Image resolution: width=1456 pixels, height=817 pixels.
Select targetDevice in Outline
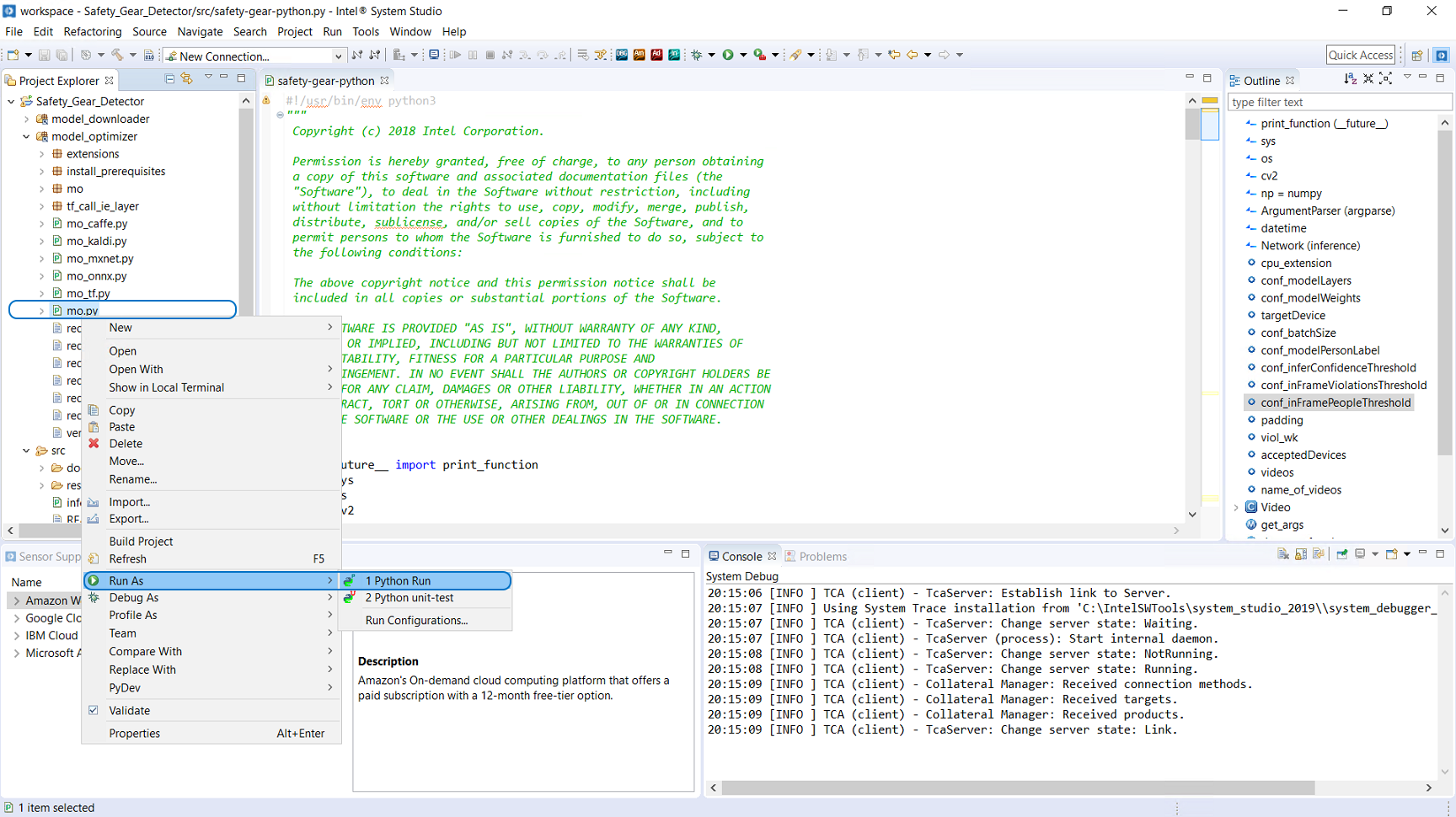point(1293,316)
